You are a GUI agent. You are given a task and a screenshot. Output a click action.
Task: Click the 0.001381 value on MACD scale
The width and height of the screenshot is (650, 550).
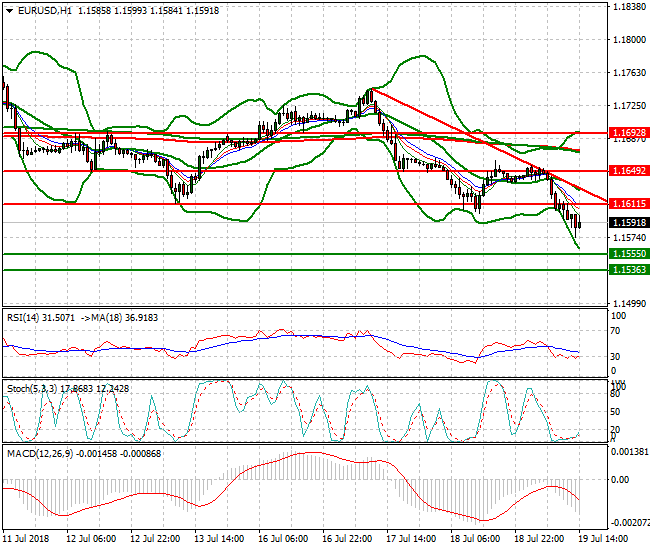coord(630,453)
